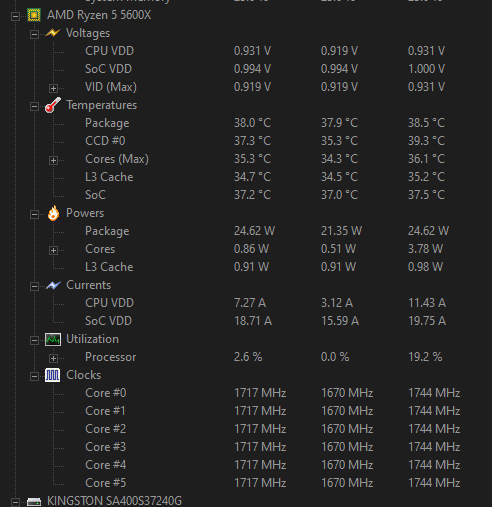Click the Utilization section label
This screenshot has width=492, height=507.
(x=92, y=339)
